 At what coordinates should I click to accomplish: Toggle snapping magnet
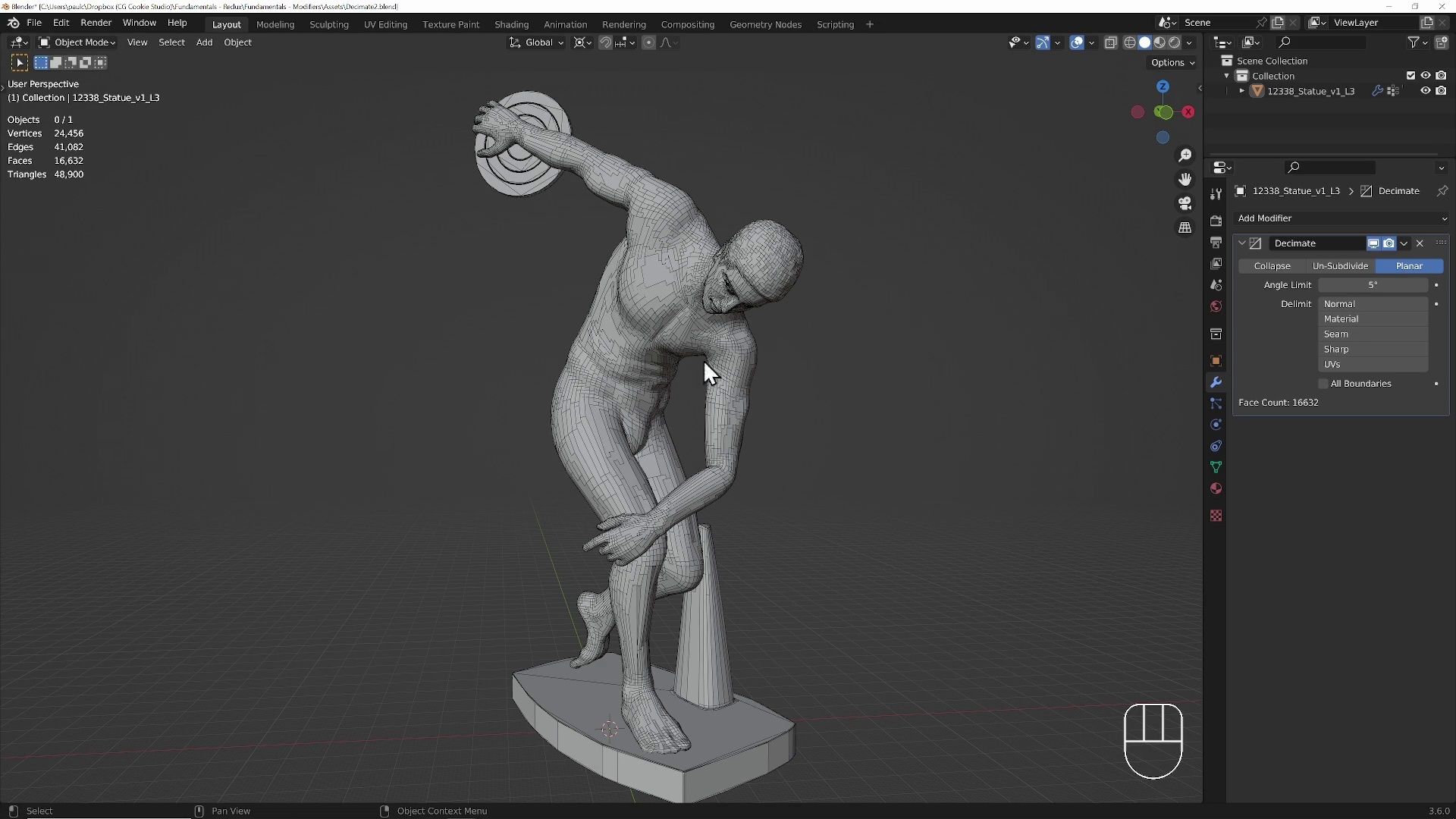coord(605,42)
